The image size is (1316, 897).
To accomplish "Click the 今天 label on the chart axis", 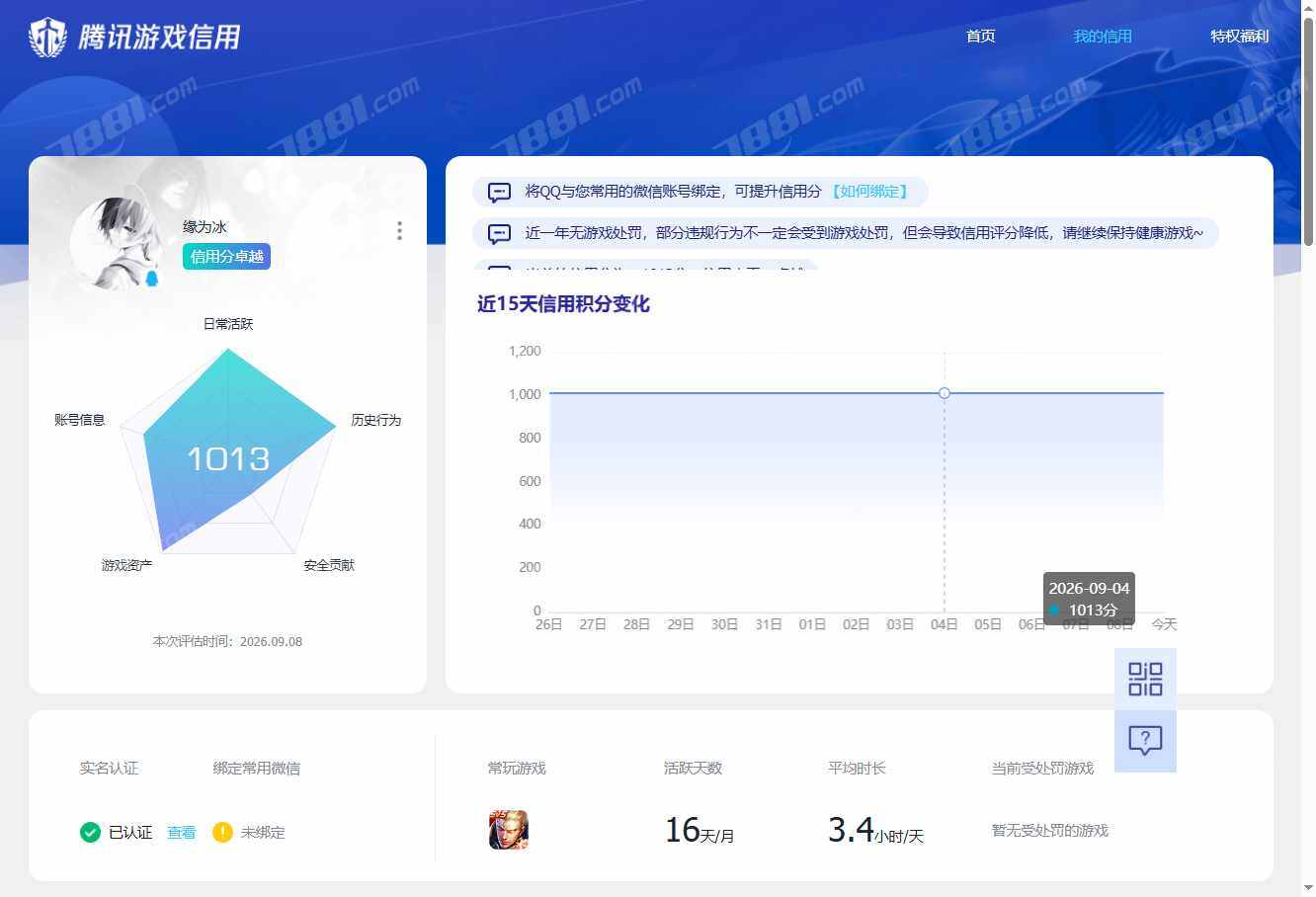I will (x=1164, y=624).
